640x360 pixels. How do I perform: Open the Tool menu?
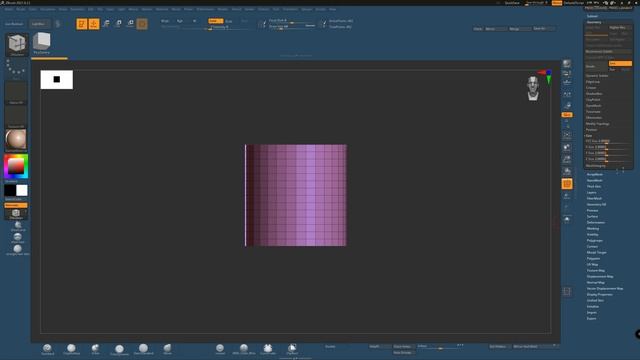coord(276,9)
